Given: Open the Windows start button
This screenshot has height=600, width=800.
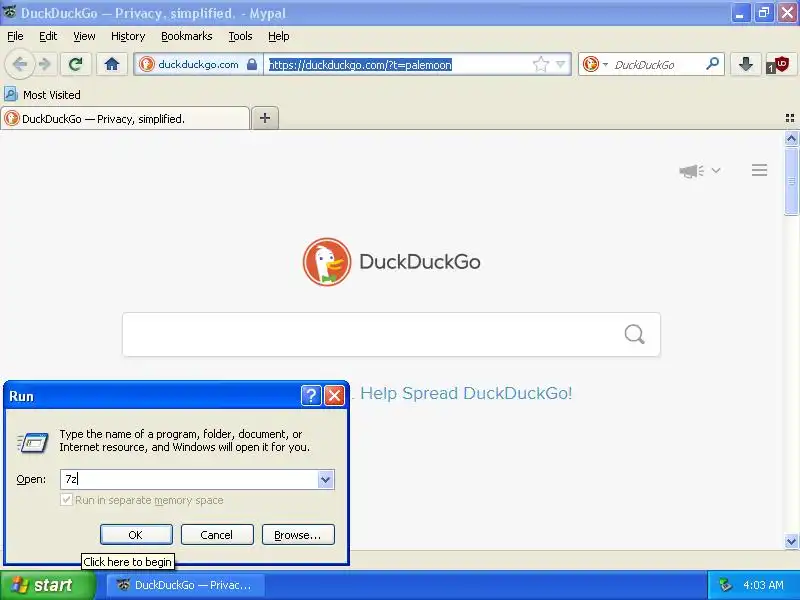Looking at the screenshot, I should click(47, 585).
